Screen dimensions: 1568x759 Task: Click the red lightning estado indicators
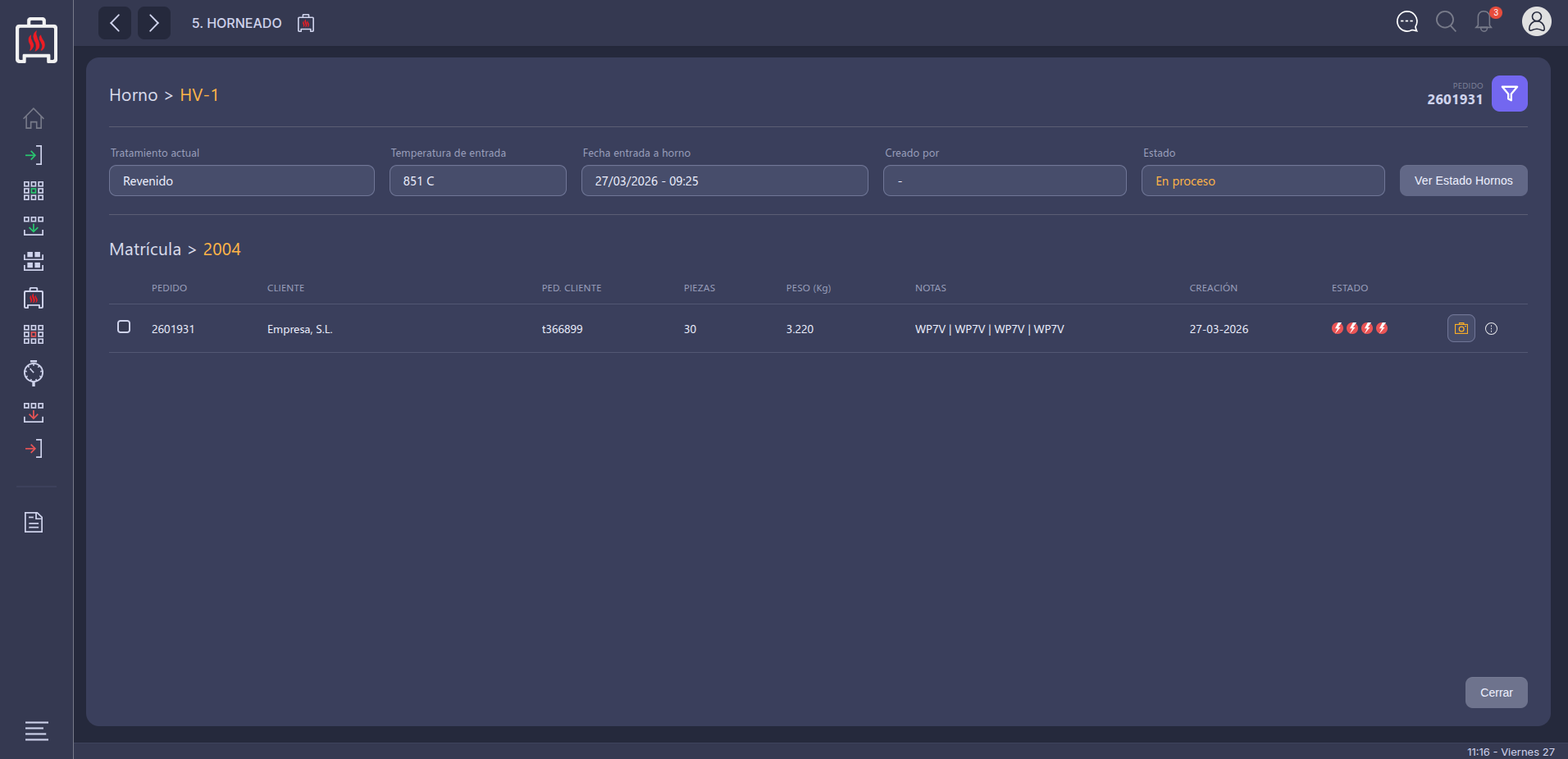(x=1359, y=328)
